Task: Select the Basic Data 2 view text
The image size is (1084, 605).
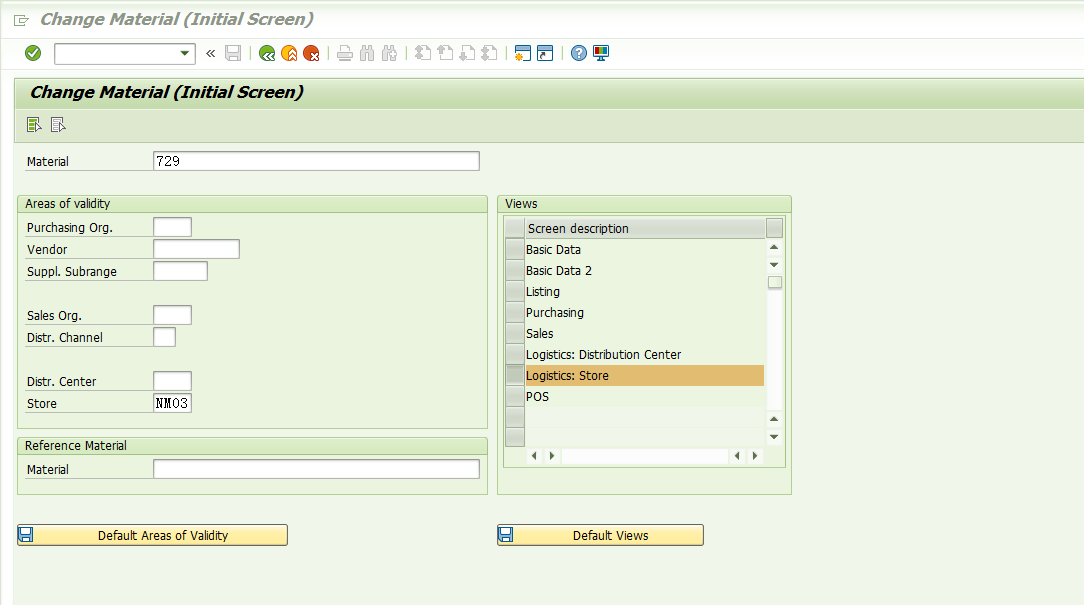Action: [559, 270]
